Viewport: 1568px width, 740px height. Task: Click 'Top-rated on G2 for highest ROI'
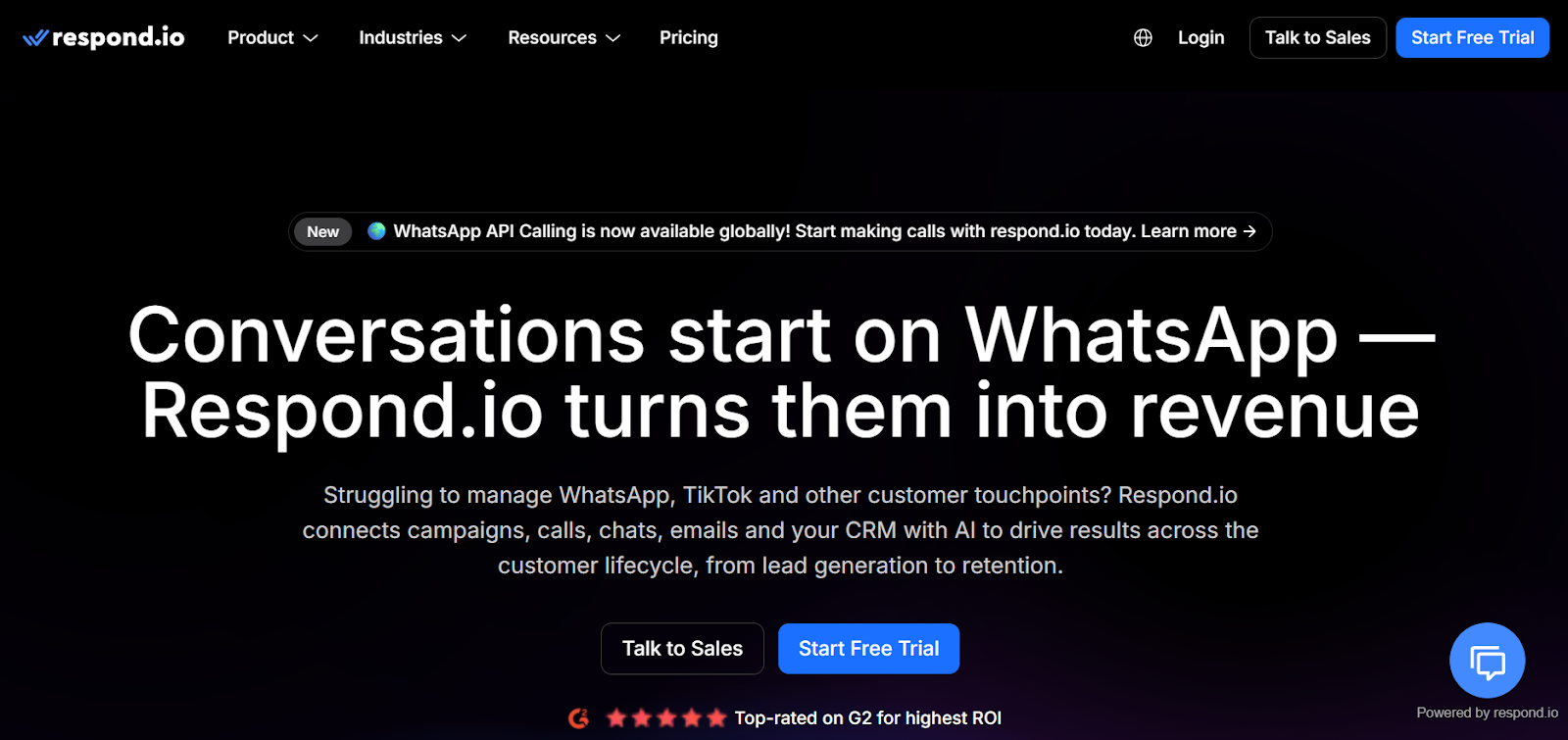point(868,718)
